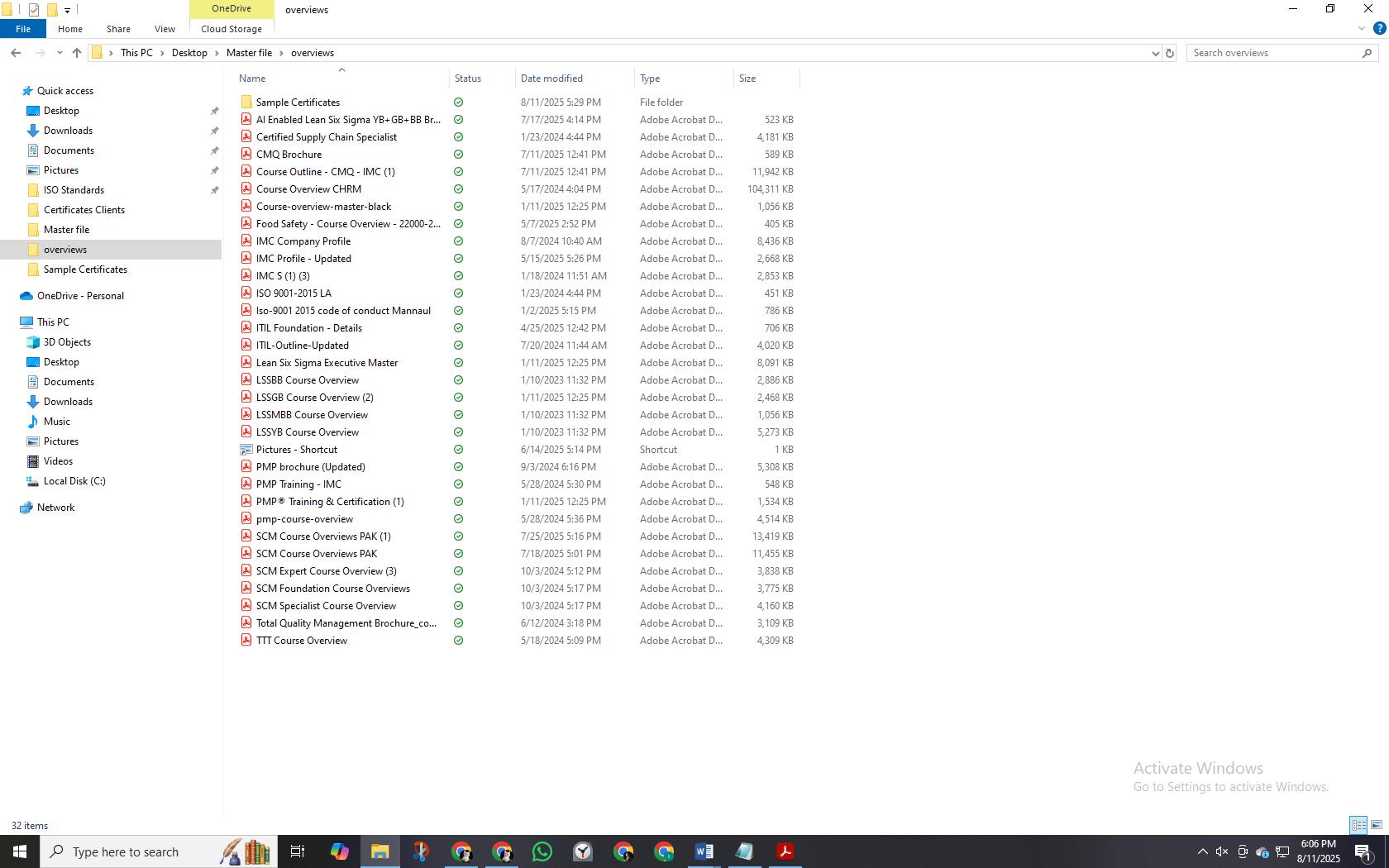Select Quick access in navigation pane
The image size is (1389, 868).
(65, 91)
